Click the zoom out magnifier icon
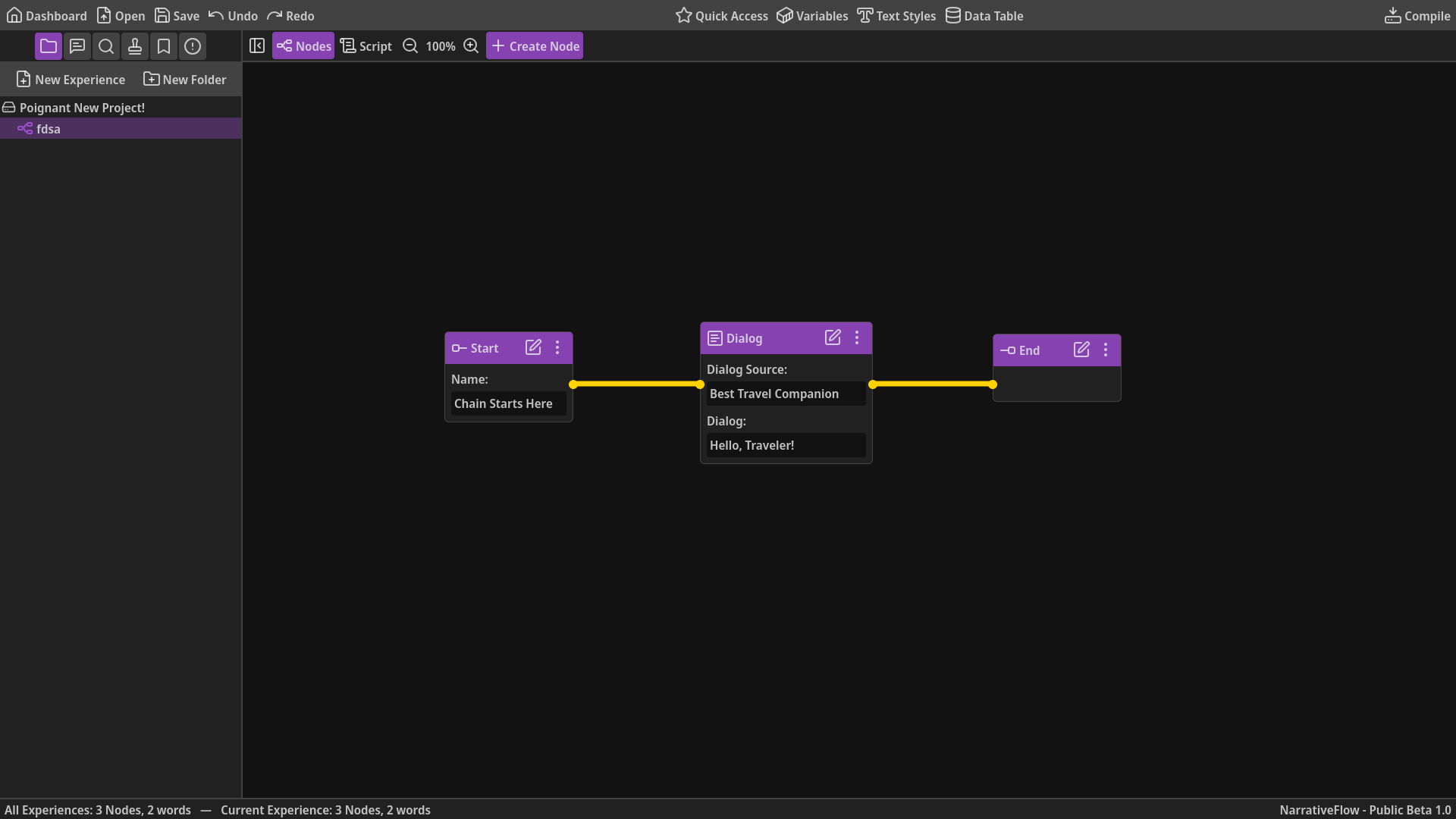Image resolution: width=1456 pixels, height=819 pixels. pyautogui.click(x=410, y=46)
